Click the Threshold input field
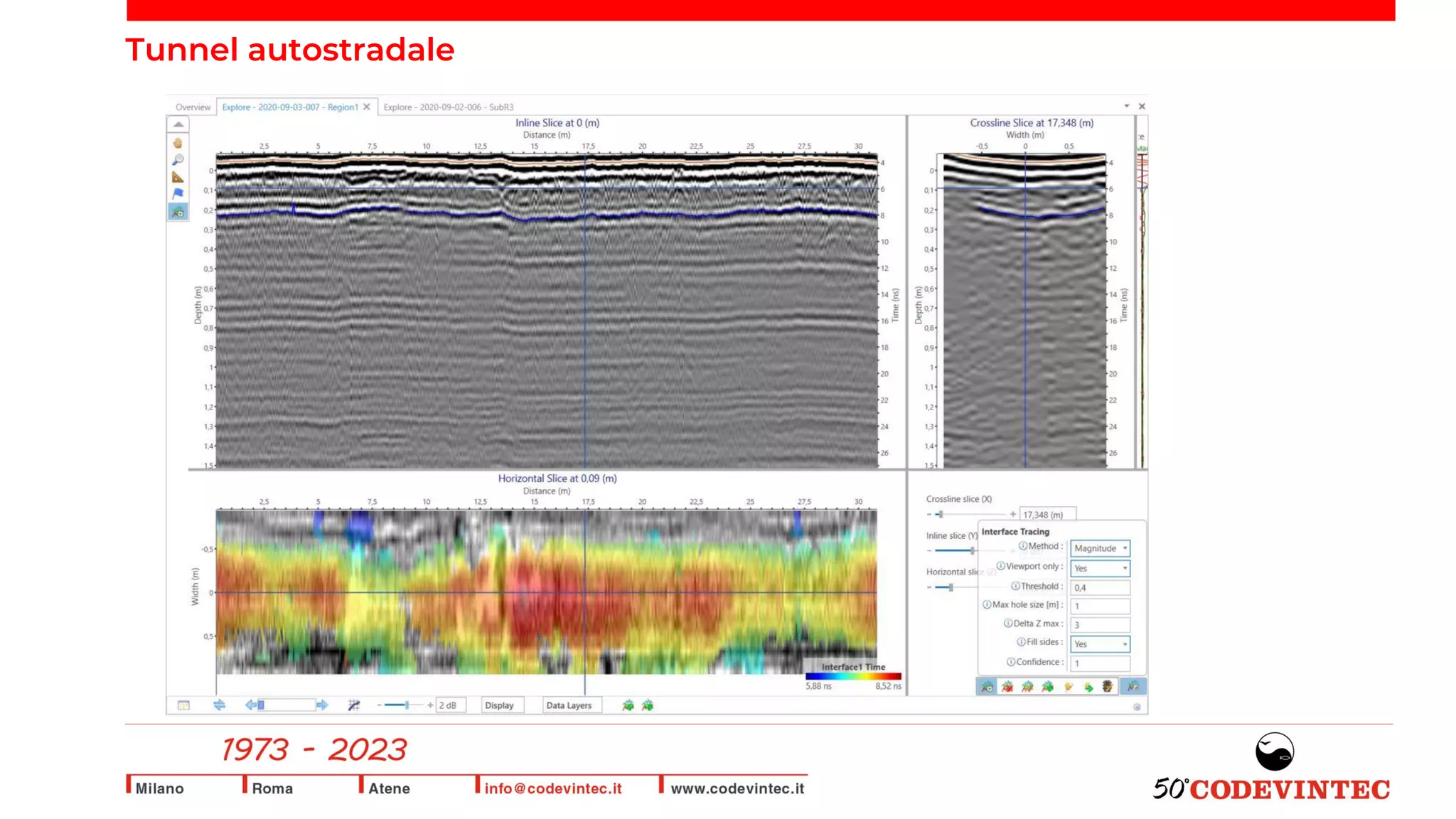 pyautogui.click(x=1100, y=587)
